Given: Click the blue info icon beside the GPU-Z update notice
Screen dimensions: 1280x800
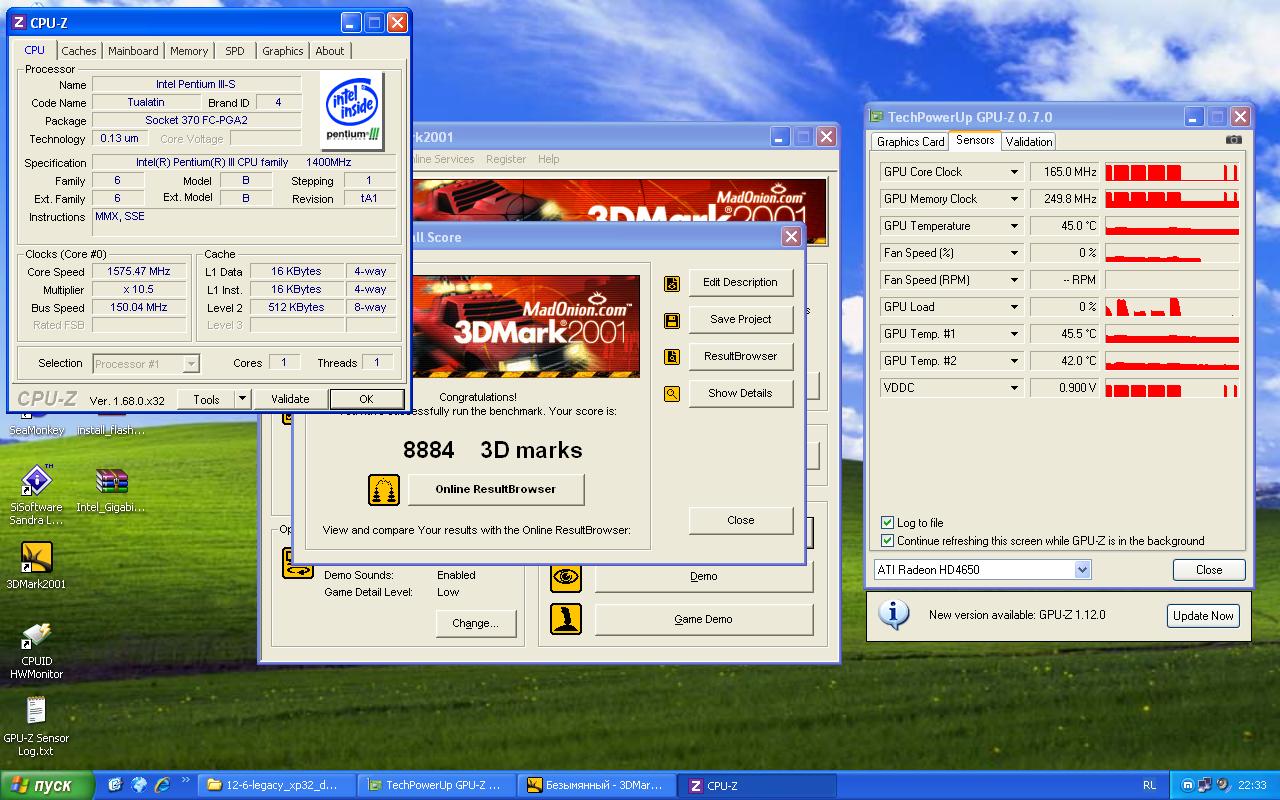Looking at the screenshot, I should 893,613.
